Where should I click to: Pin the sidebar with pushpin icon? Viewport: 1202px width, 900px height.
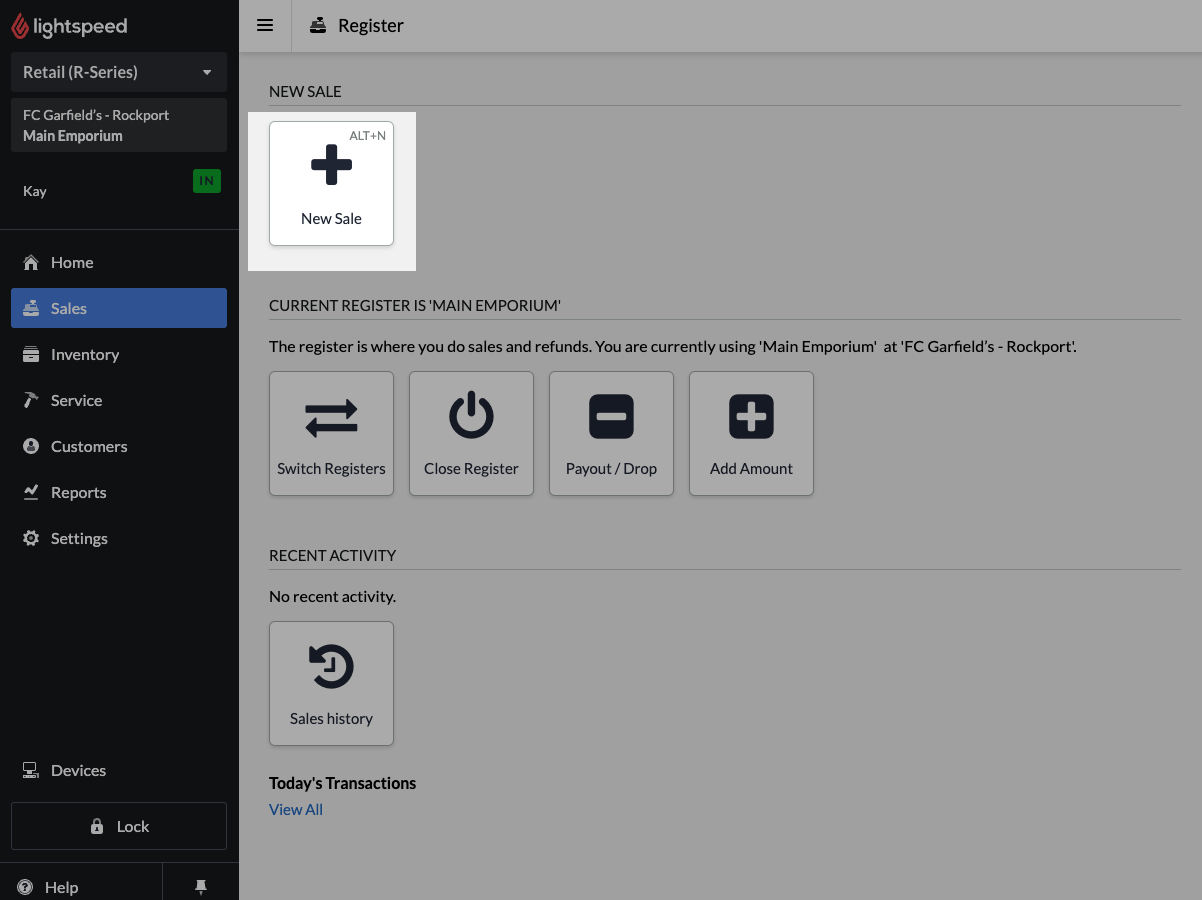[x=200, y=887]
